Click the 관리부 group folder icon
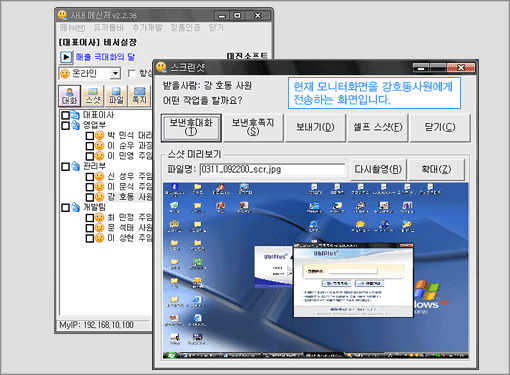 (75, 166)
